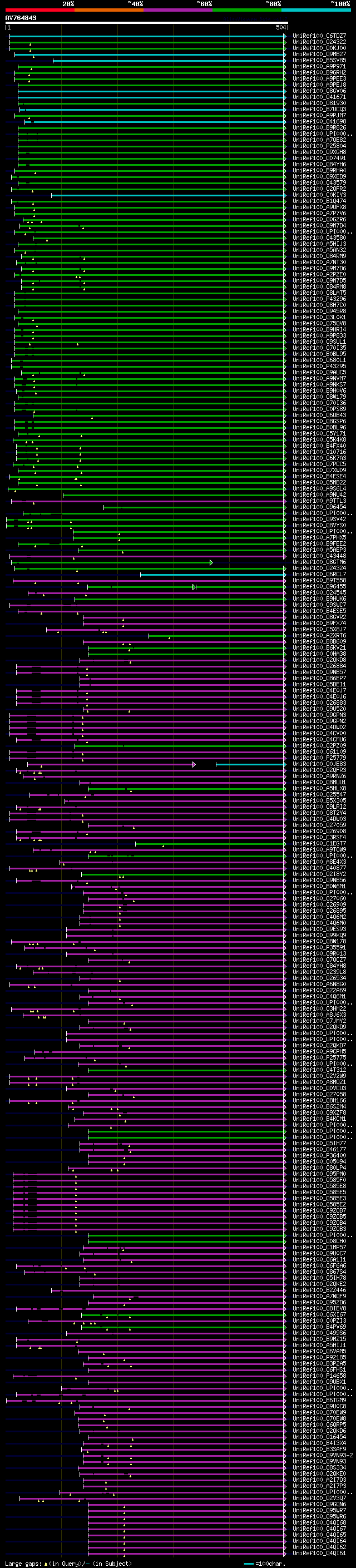The height and width of the screenshot is (1568, 356).
Task: Select hit label UniRef100_B6TGM9
Action: point(319,1400)
